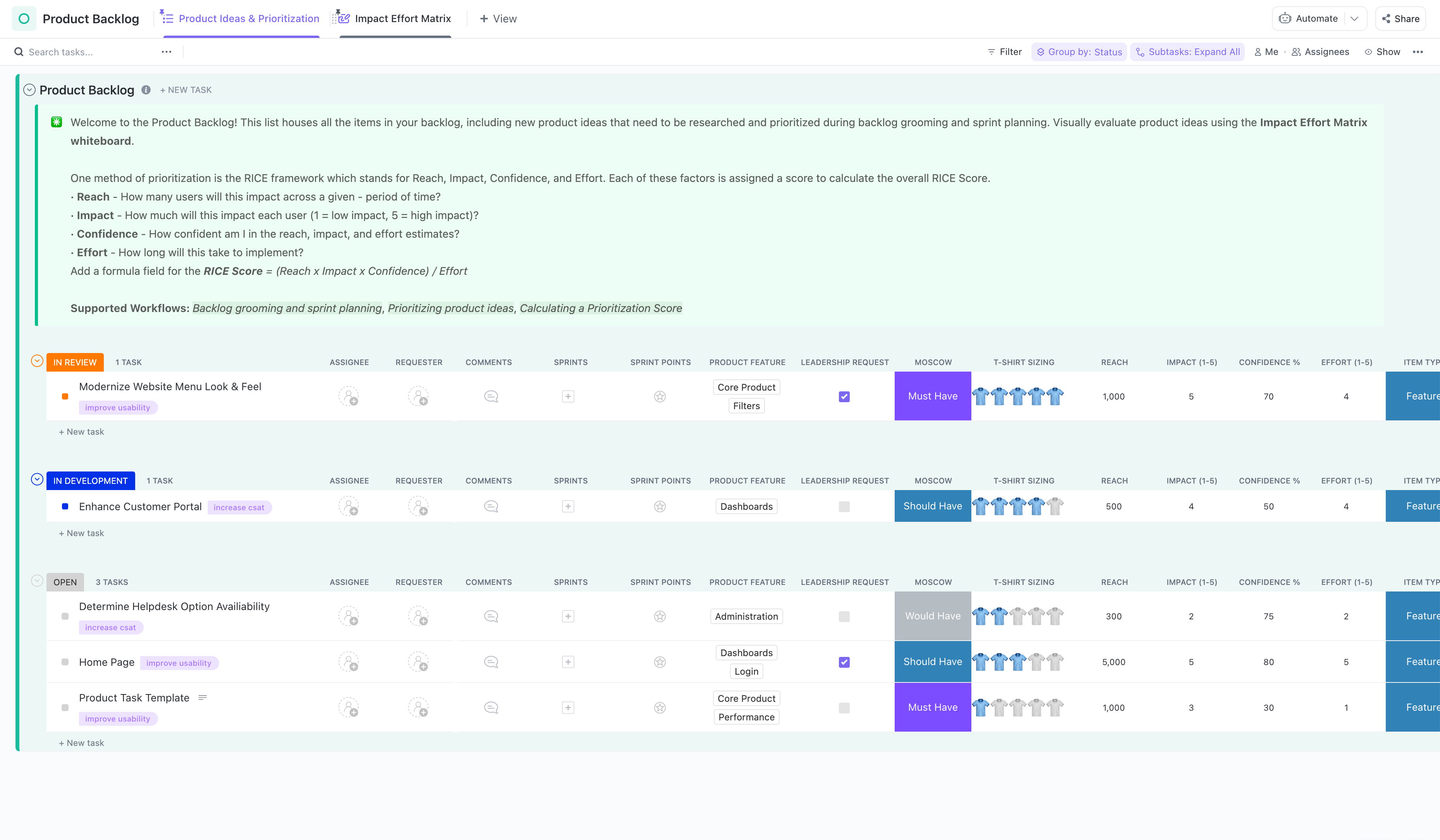Check Leadership Request for Product Task Template
Screen dimensions: 1440x840
tap(844, 708)
